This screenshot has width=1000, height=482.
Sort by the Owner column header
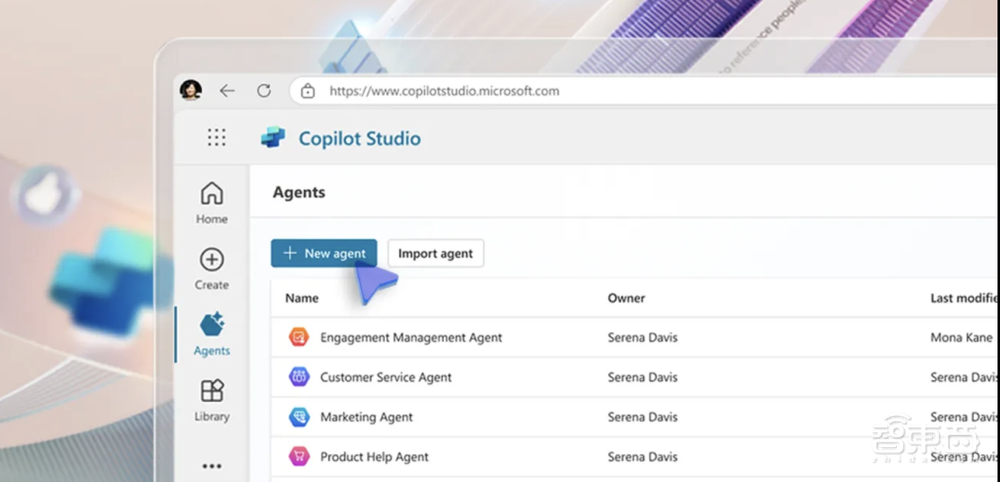click(x=626, y=298)
